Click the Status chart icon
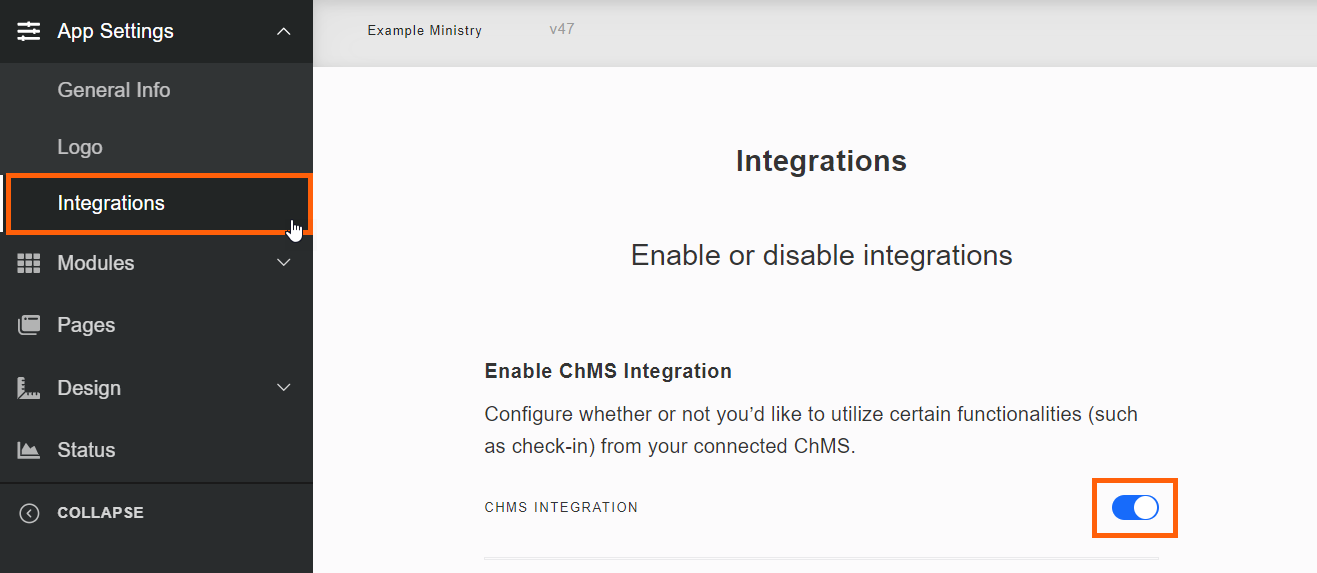This screenshot has width=1317, height=573. pyautogui.click(x=29, y=450)
